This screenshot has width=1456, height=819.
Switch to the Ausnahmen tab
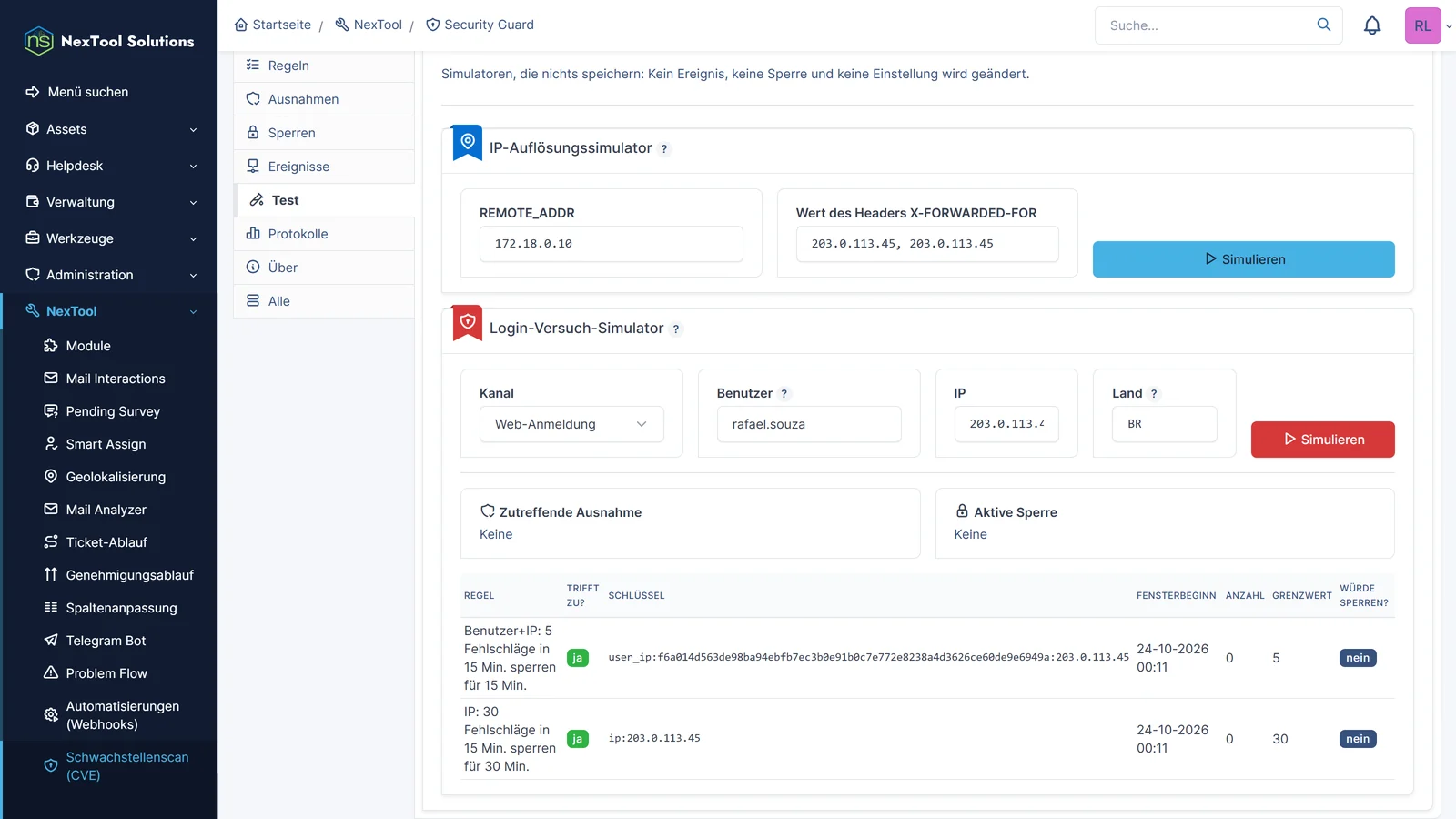[324, 99]
